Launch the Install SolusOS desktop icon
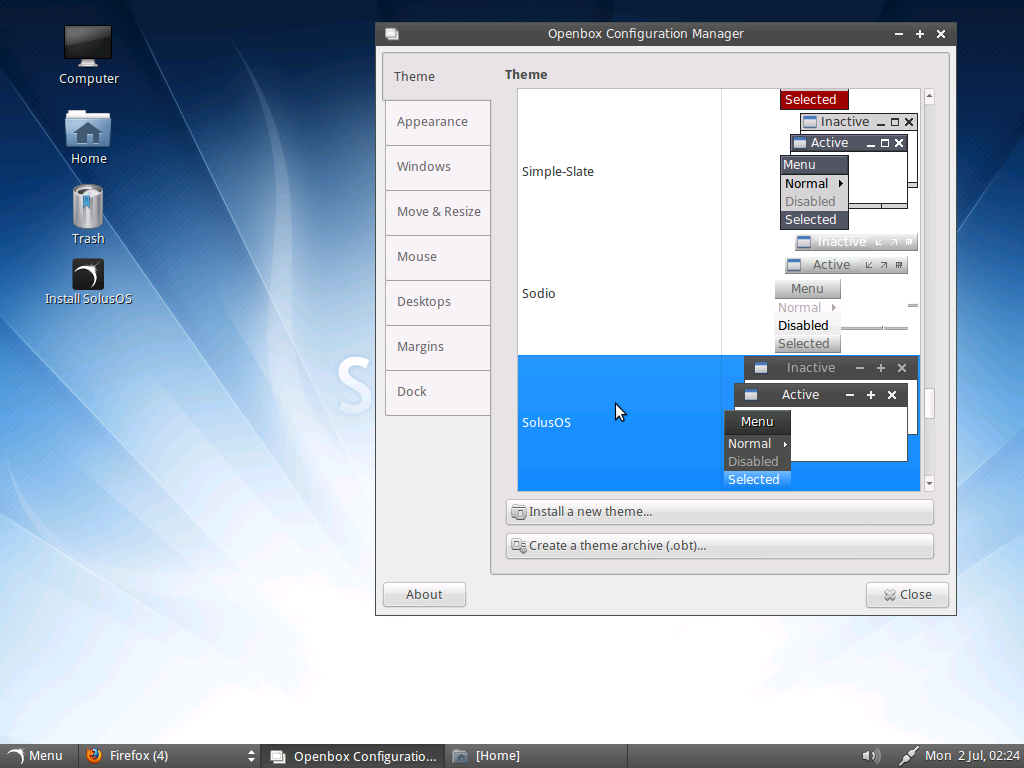The height and width of the screenshot is (768, 1024). (x=88, y=282)
